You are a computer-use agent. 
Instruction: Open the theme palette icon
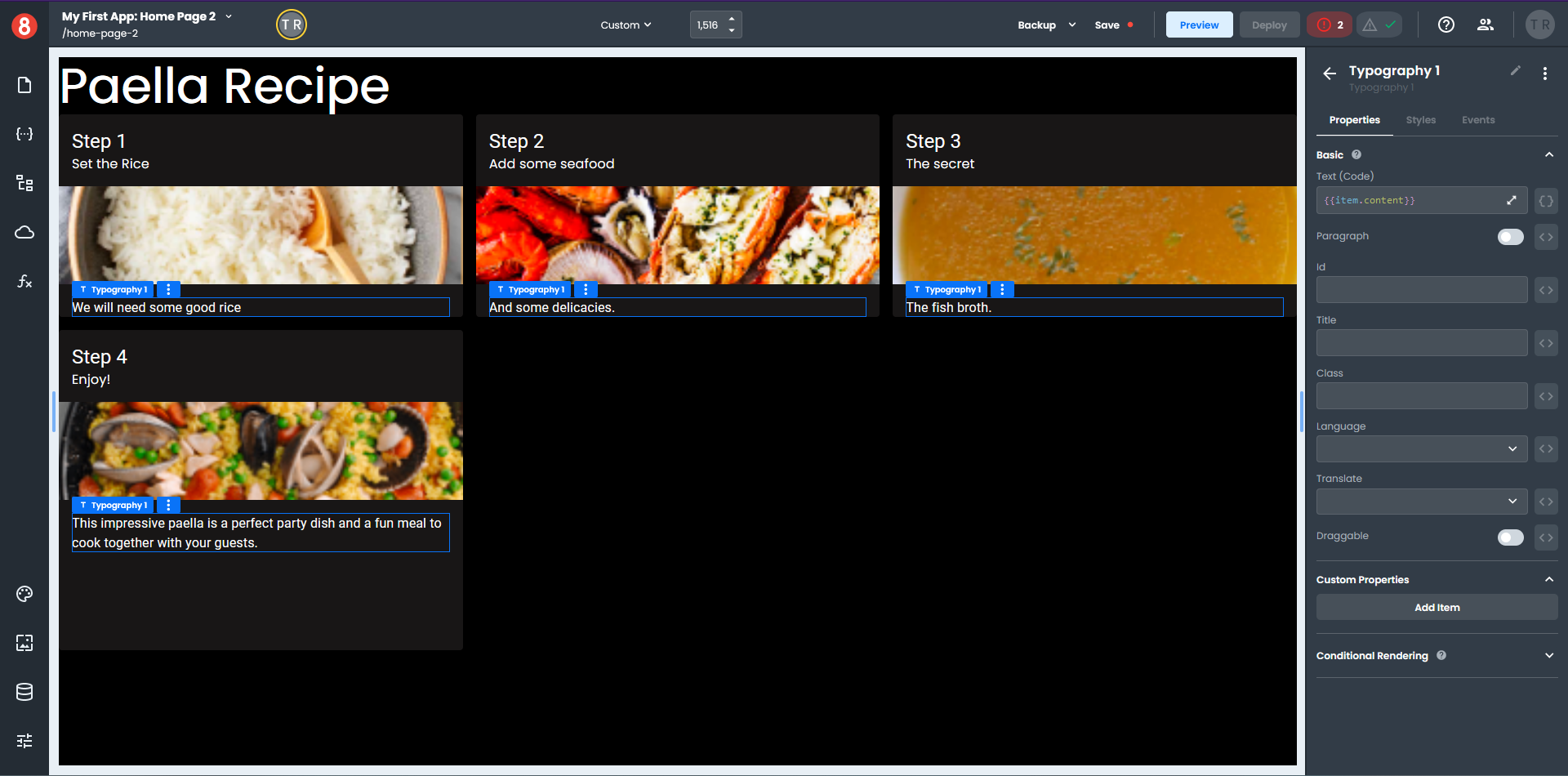click(x=24, y=594)
